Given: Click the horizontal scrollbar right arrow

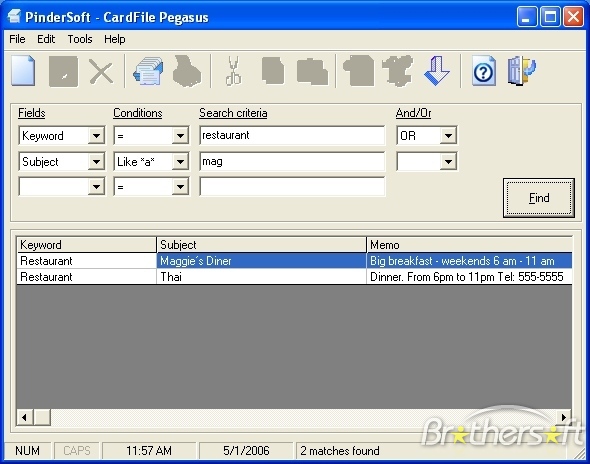Looking at the screenshot, I should point(564,417).
